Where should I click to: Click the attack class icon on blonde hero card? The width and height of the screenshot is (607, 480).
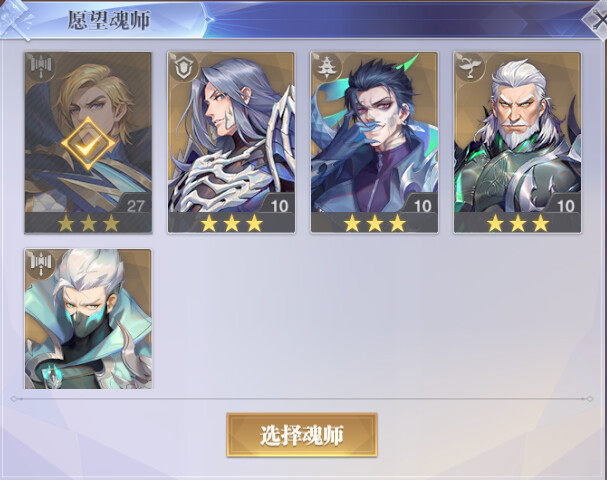[41, 67]
